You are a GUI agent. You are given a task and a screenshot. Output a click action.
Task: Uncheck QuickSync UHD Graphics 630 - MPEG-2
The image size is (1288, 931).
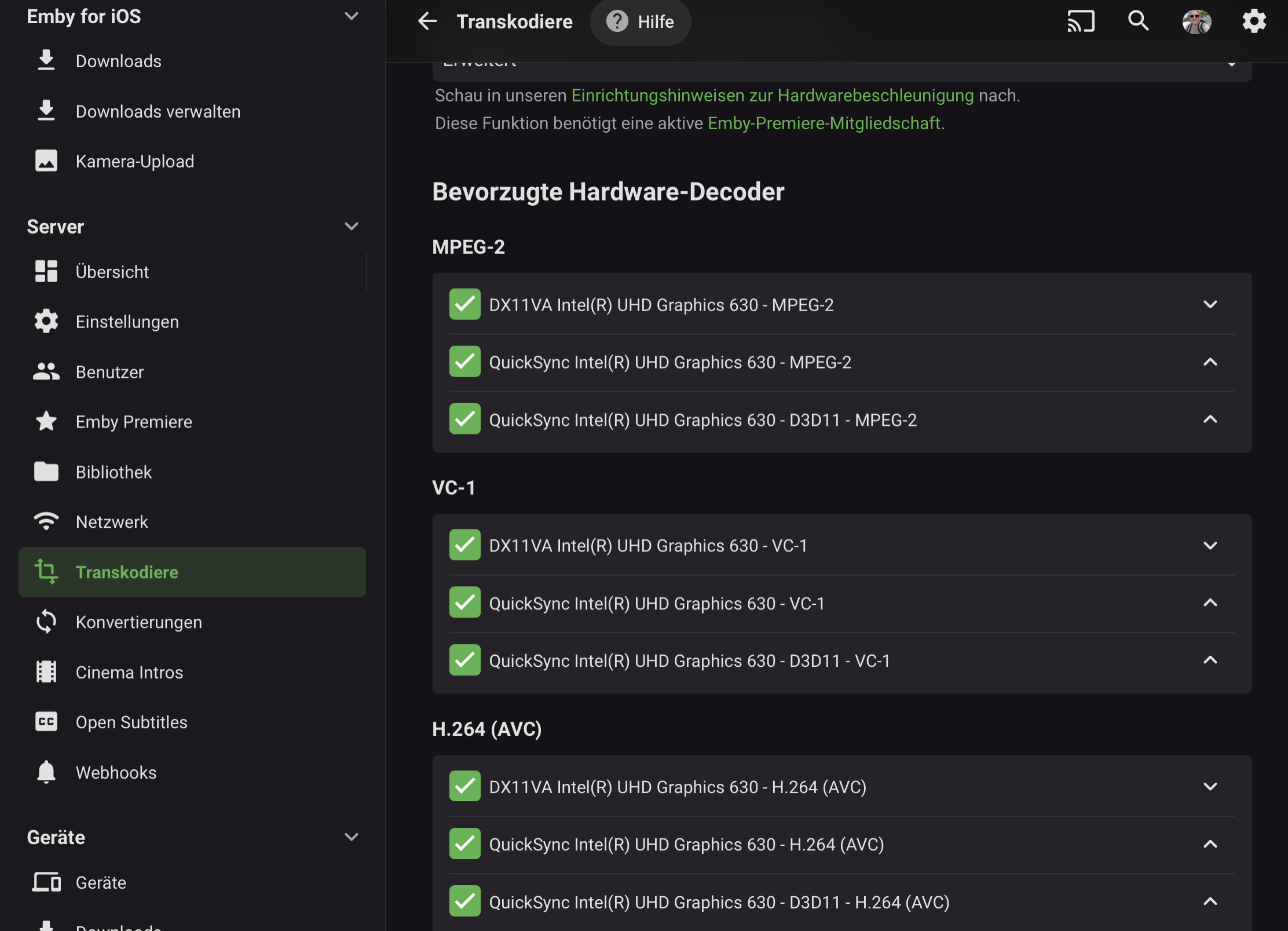464,362
